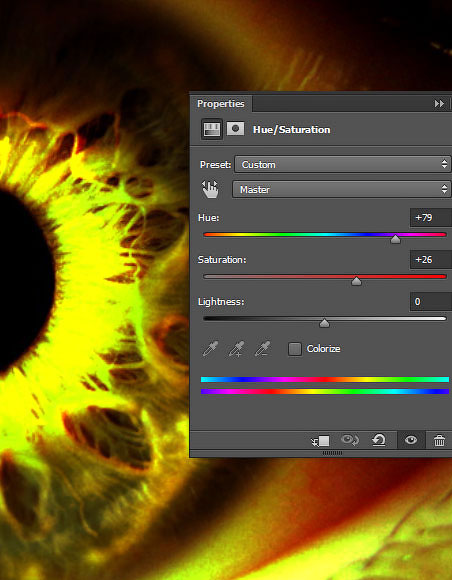Screen dimensions: 452x580
Task: Enable the Colorize checkbox
Action: point(294,349)
